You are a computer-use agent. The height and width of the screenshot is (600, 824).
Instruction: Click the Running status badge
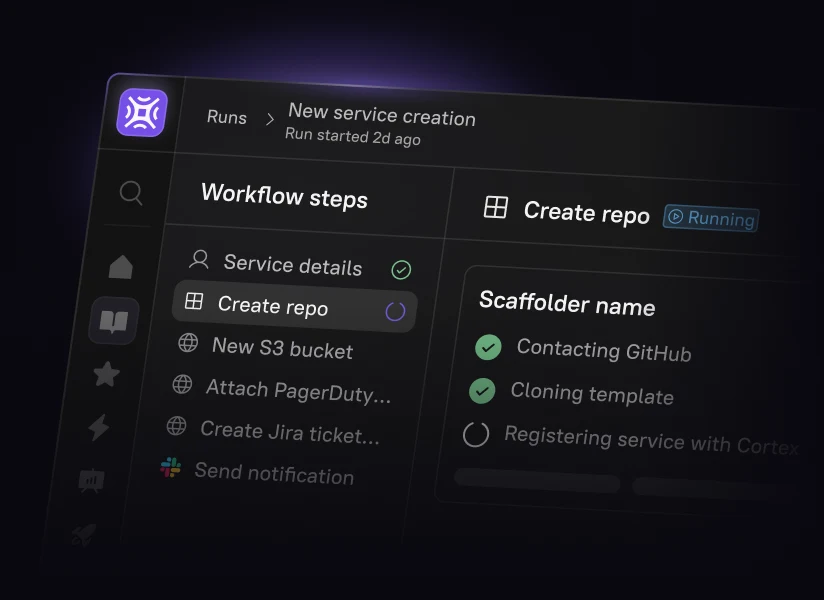click(711, 218)
